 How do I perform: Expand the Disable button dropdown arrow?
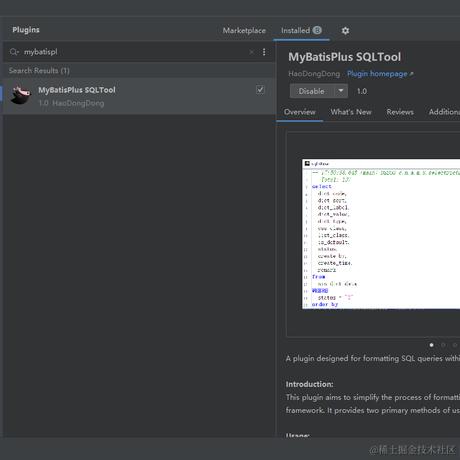point(341,91)
